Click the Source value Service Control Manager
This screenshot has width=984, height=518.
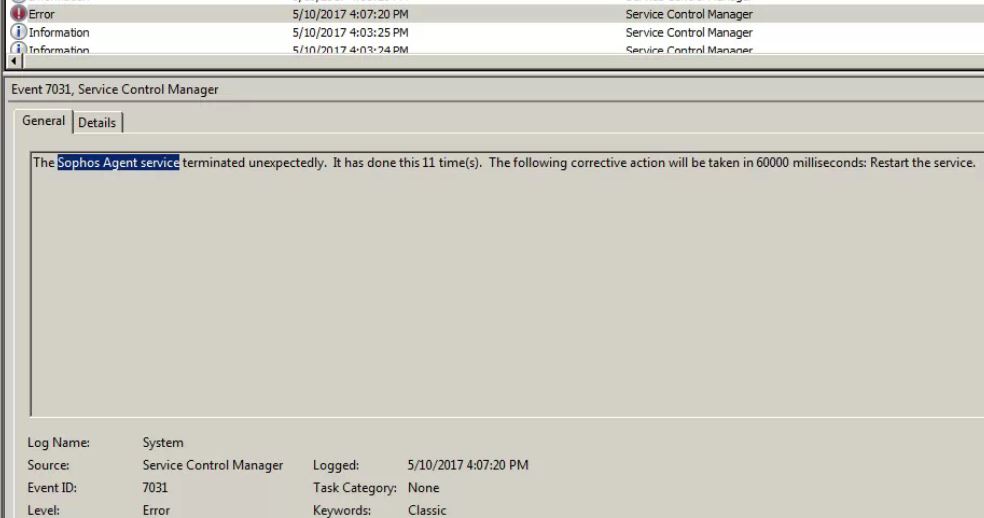(213, 465)
